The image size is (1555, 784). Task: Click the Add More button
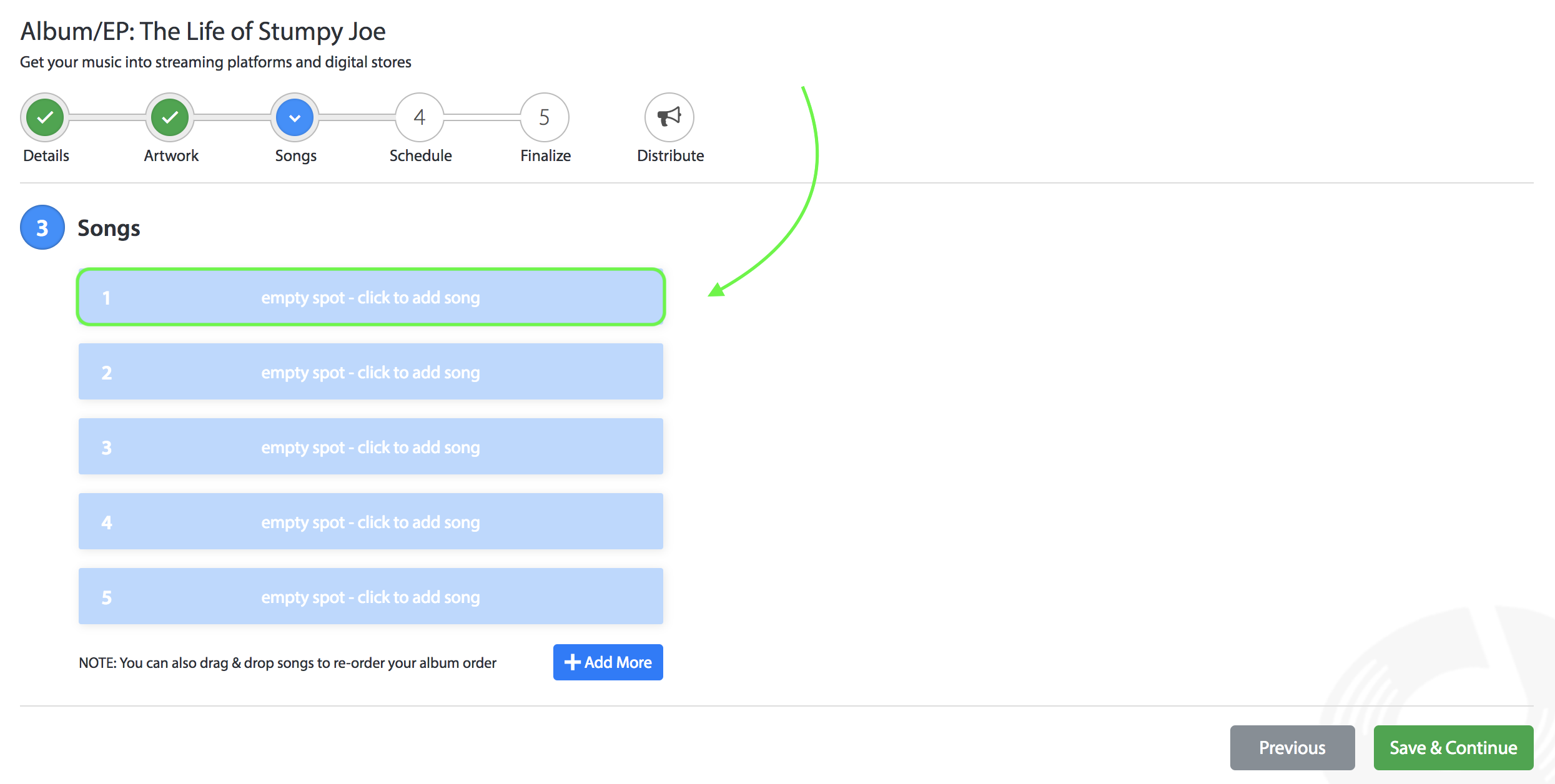[608, 662]
